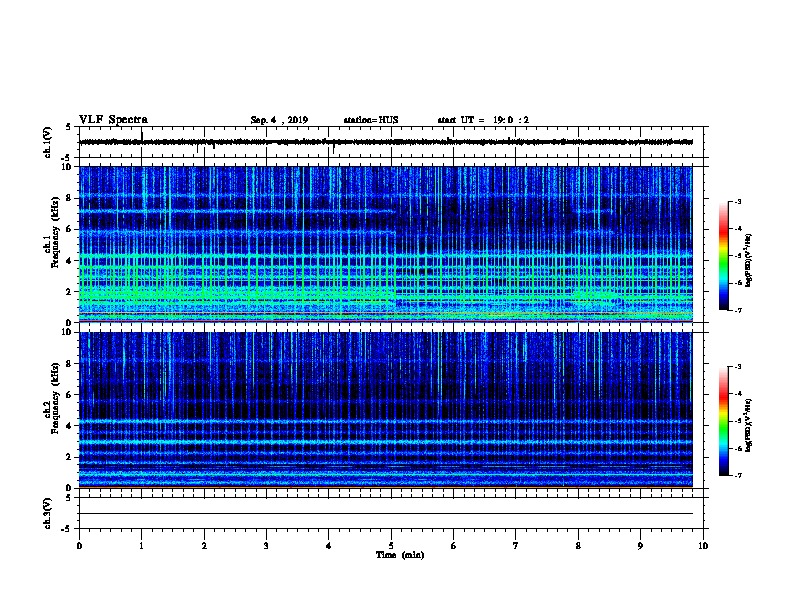Click the "2" kHz tick on ch.2 spectrogram axis

coord(70,457)
